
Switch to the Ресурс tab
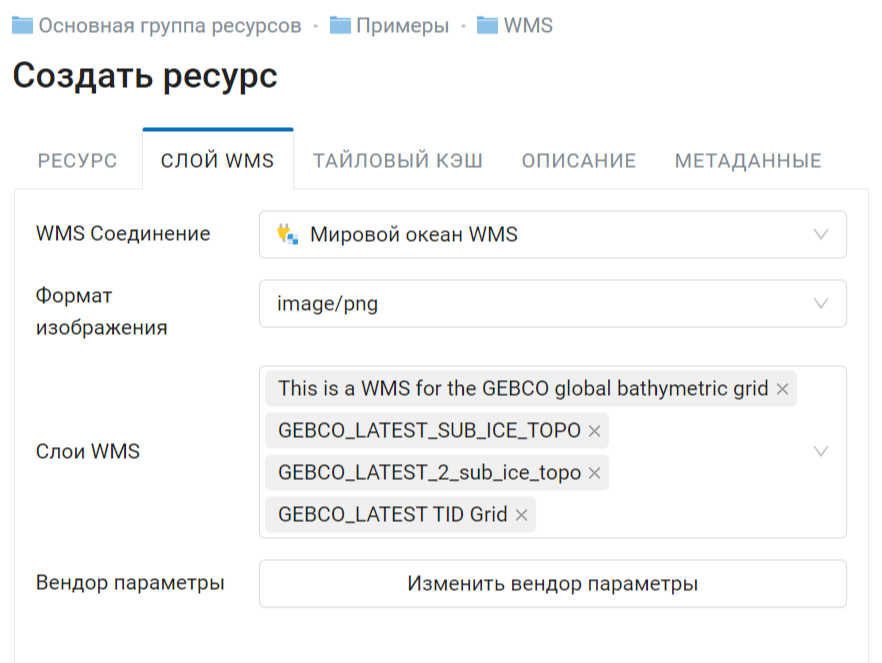point(78,161)
